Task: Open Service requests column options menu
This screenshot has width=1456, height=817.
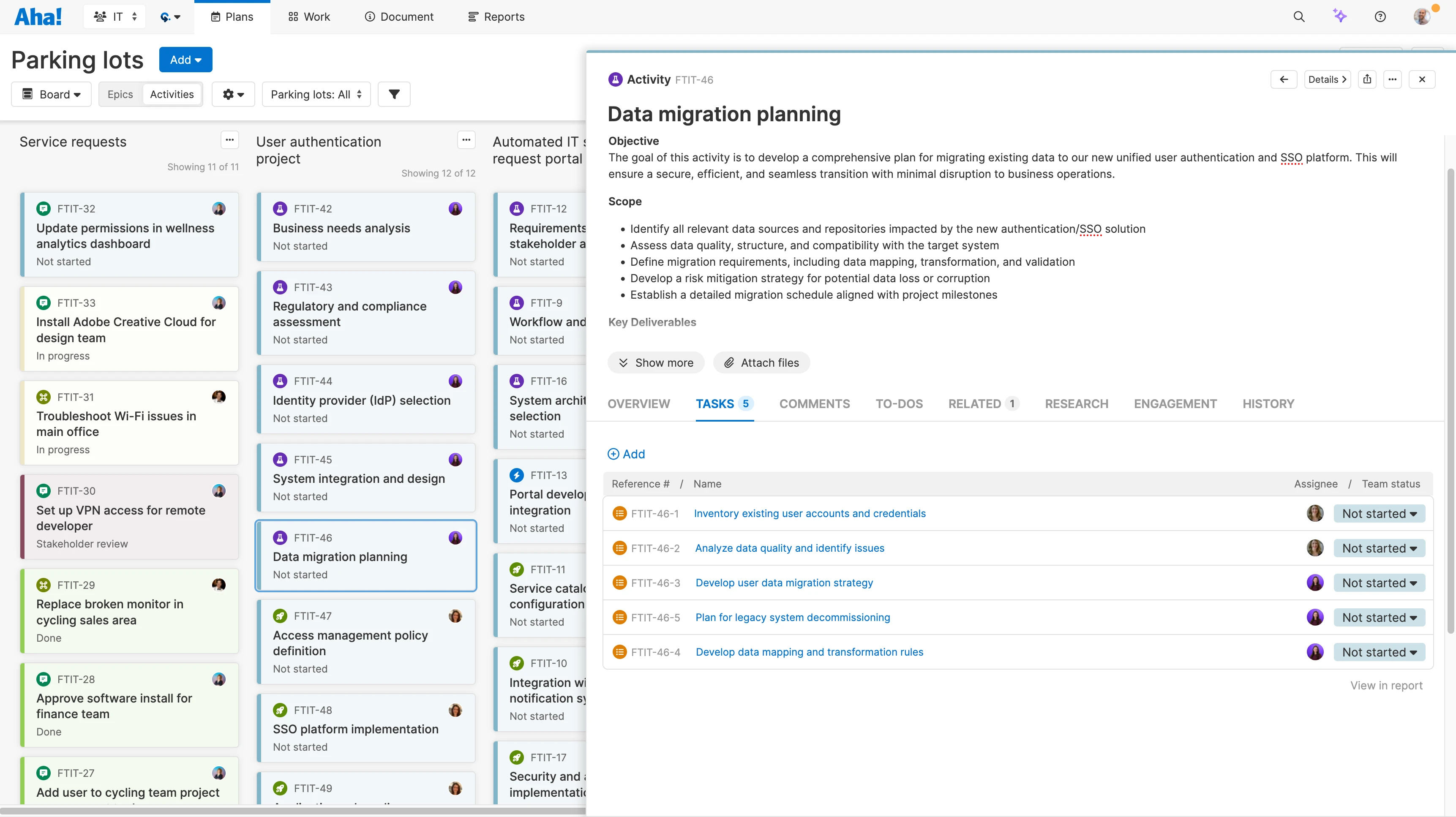Action: click(x=229, y=140)
